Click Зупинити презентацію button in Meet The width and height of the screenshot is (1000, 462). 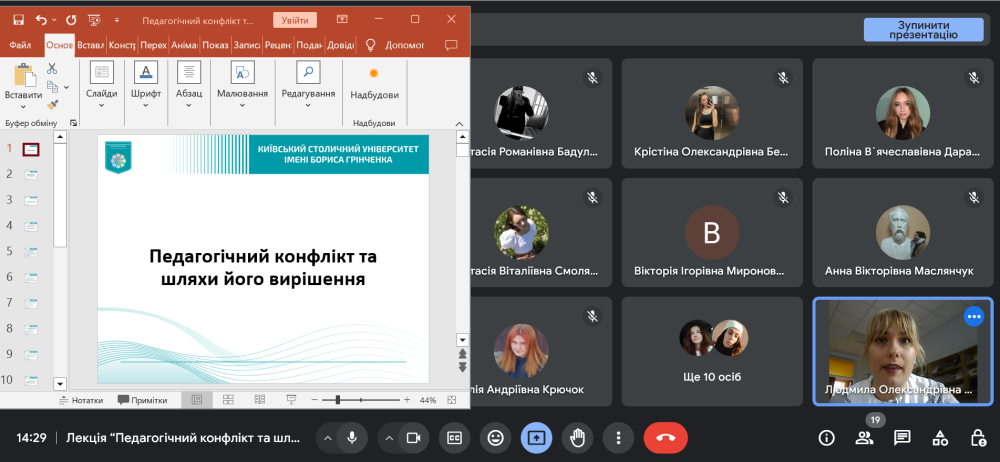coord(923,30)
